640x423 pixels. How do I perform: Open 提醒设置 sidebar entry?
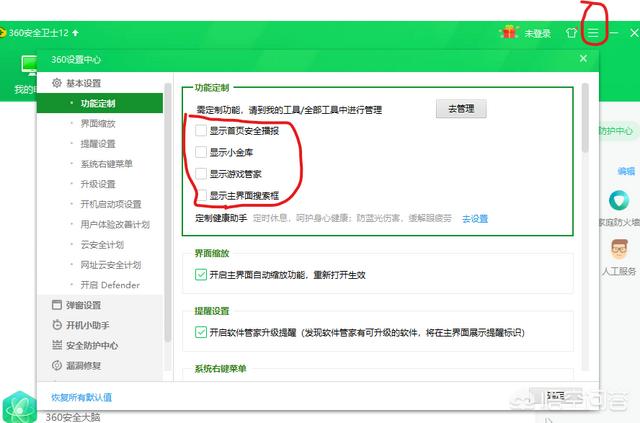pos(98,144)
